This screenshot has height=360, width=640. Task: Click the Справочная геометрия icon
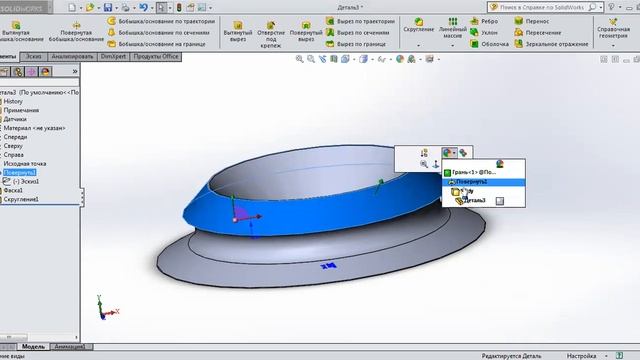(613, 22)
